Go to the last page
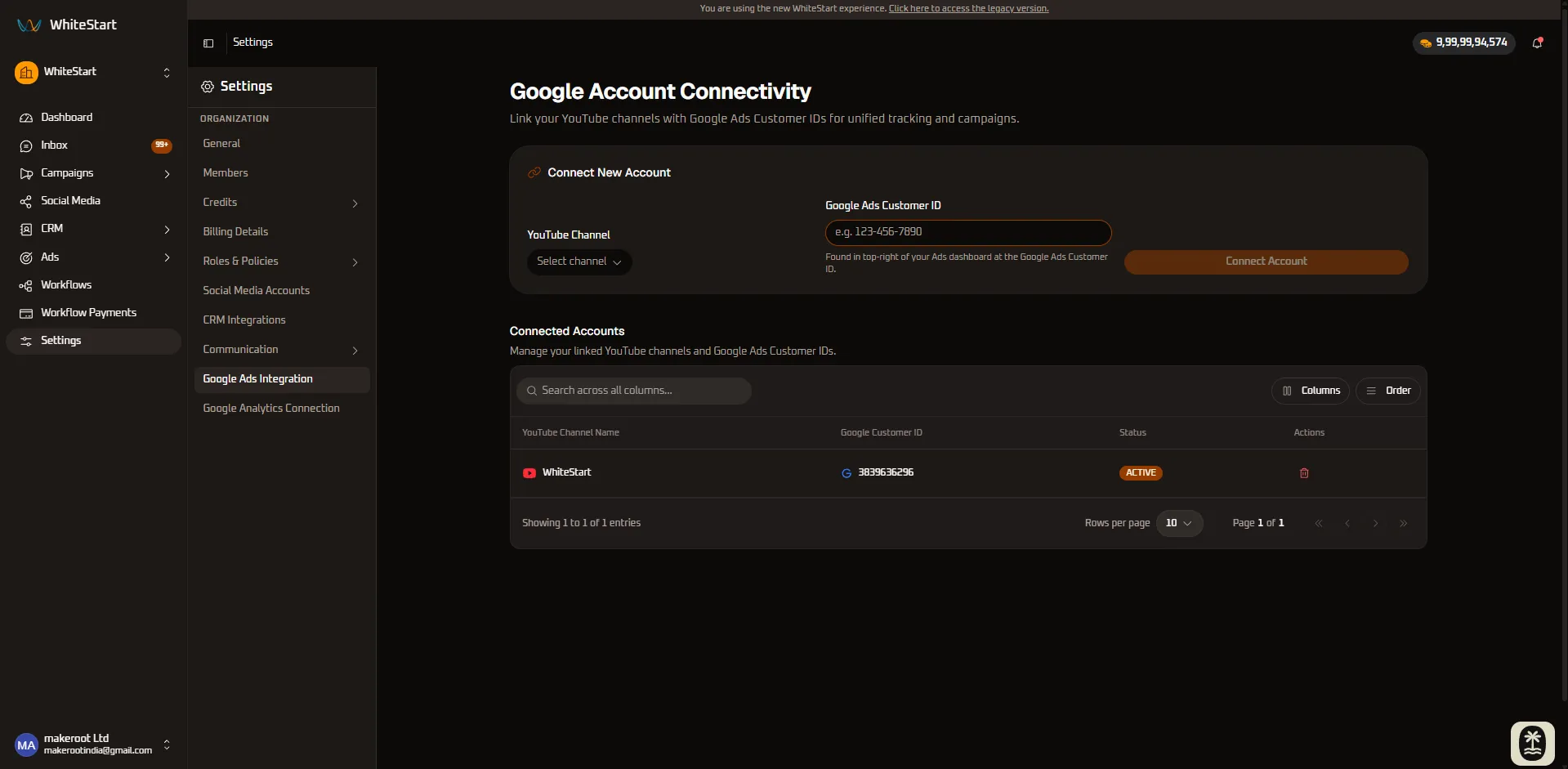This screenshot has width=1568, height=769. [x=1403, y=524]
